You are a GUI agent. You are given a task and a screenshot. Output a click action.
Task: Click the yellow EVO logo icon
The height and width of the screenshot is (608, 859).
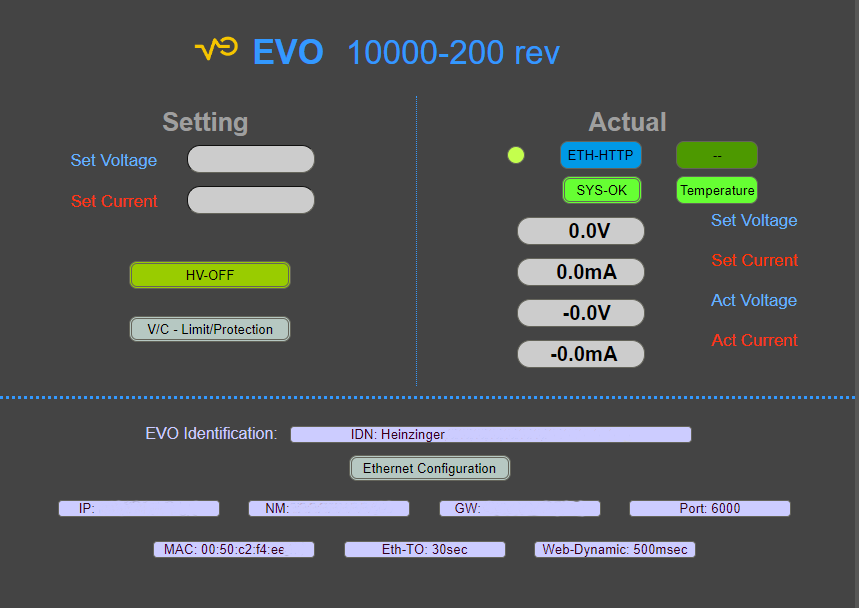215,49
